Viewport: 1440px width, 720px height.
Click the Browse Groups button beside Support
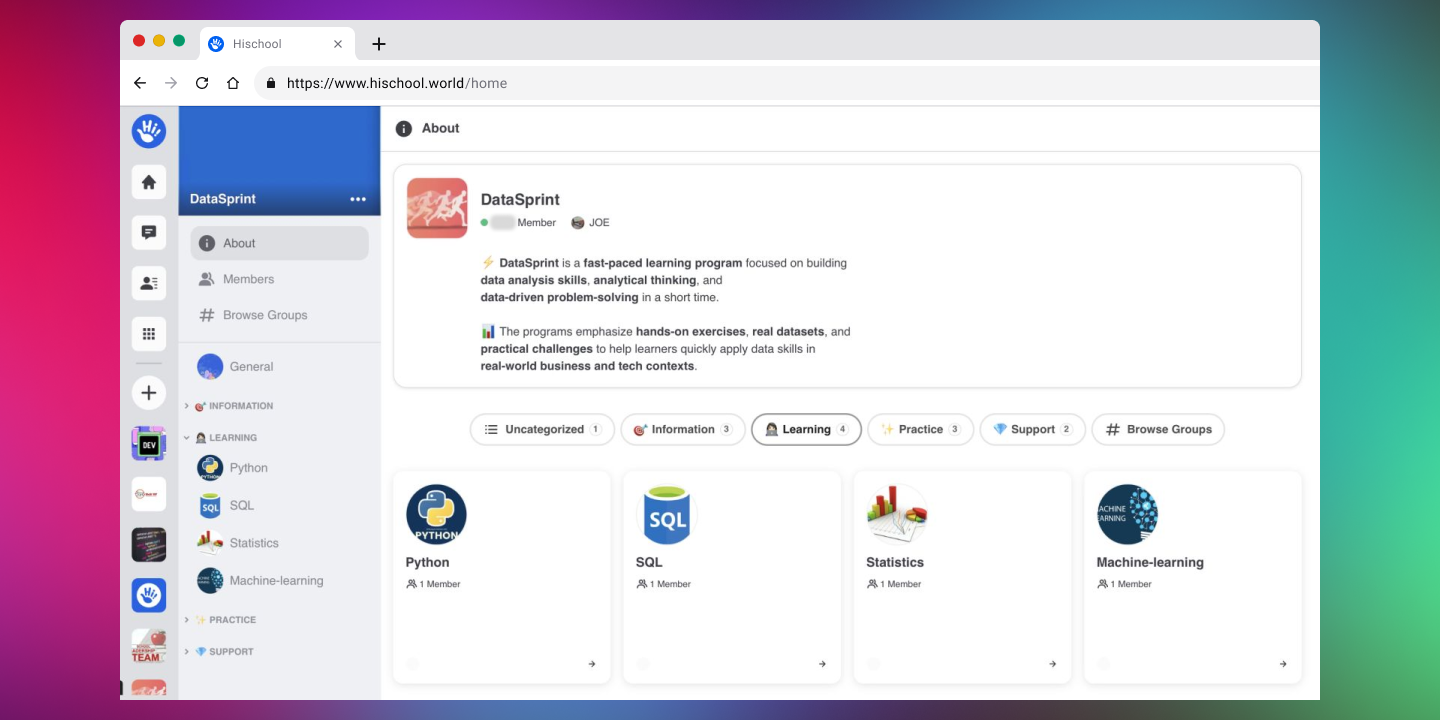1158,429
